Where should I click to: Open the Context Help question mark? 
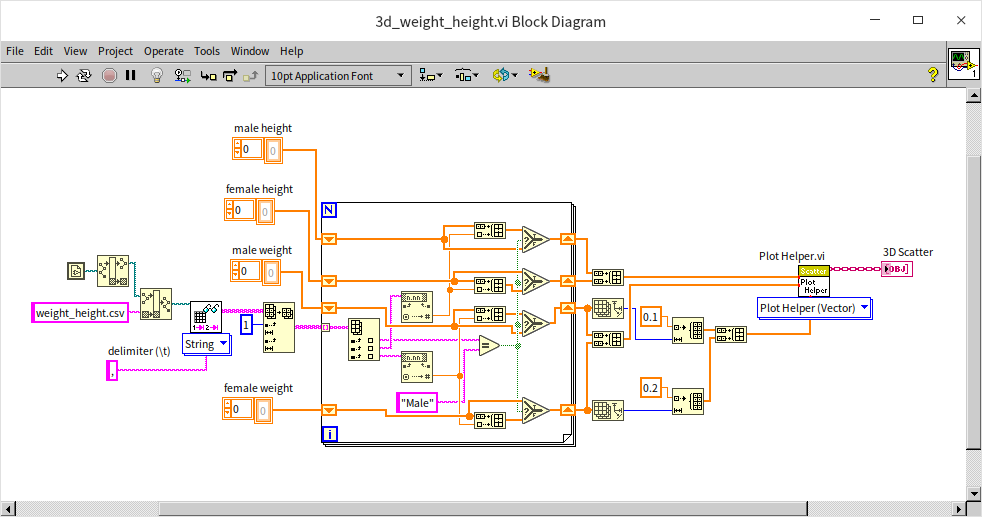(x=932, y=75)
